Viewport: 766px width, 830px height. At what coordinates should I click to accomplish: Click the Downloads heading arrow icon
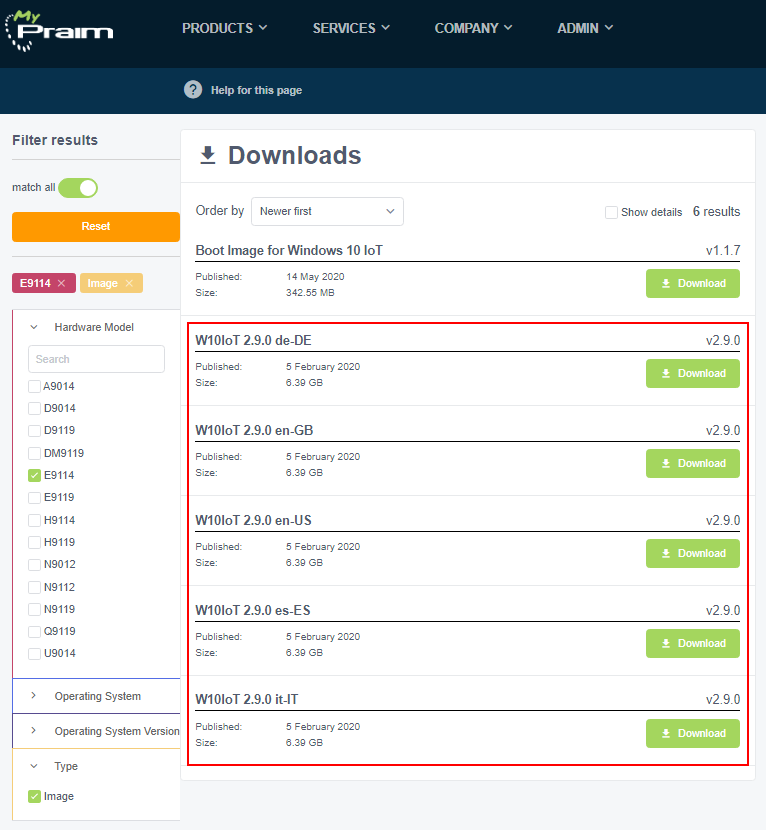pos(208,156)
